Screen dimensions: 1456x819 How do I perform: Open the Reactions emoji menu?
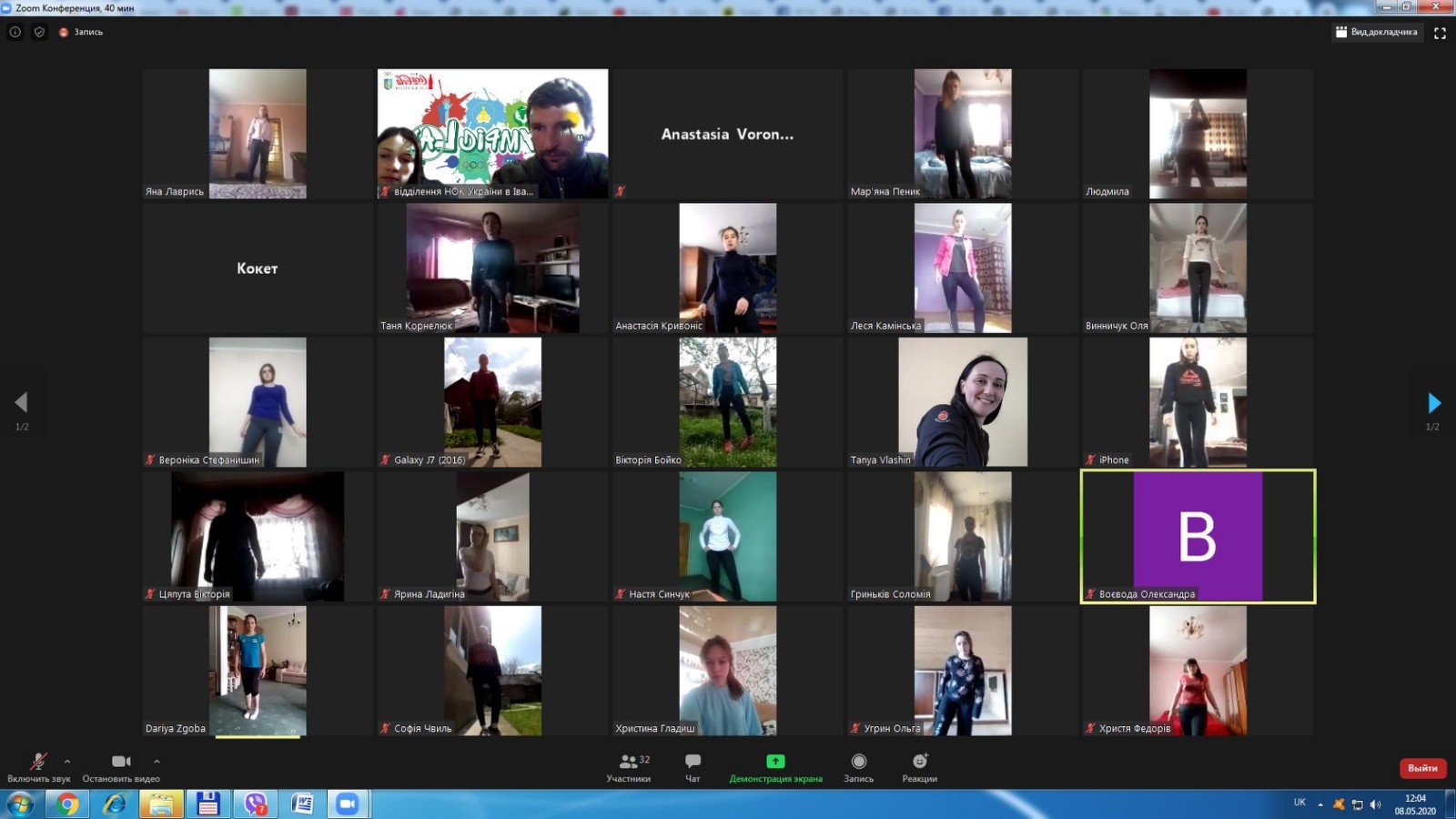tap(919, 762)
